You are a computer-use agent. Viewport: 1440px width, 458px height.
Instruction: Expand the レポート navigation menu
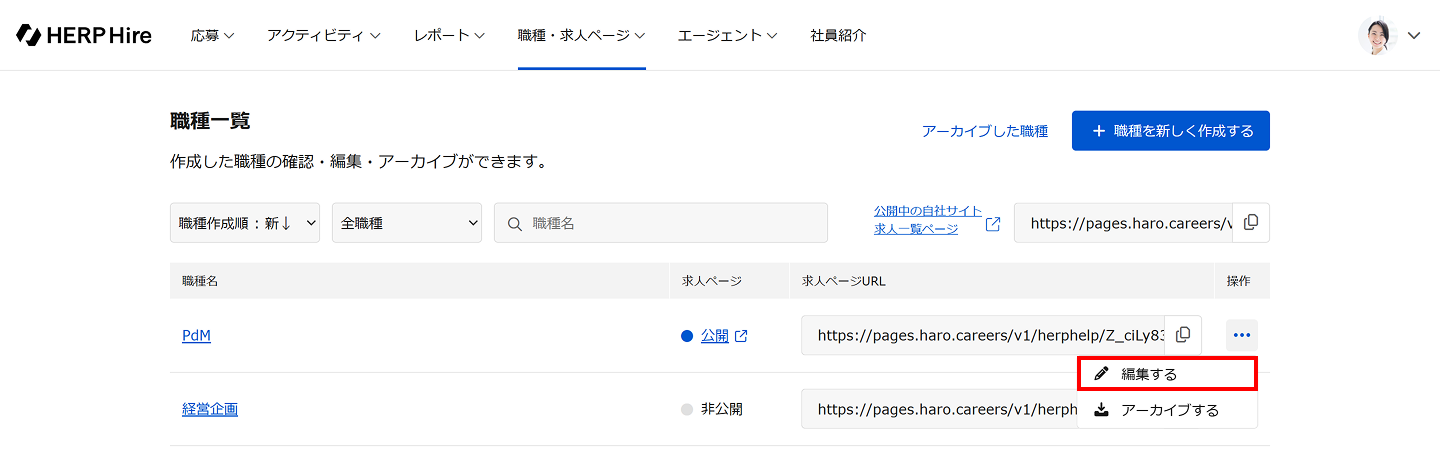click(x=449, y=35)
